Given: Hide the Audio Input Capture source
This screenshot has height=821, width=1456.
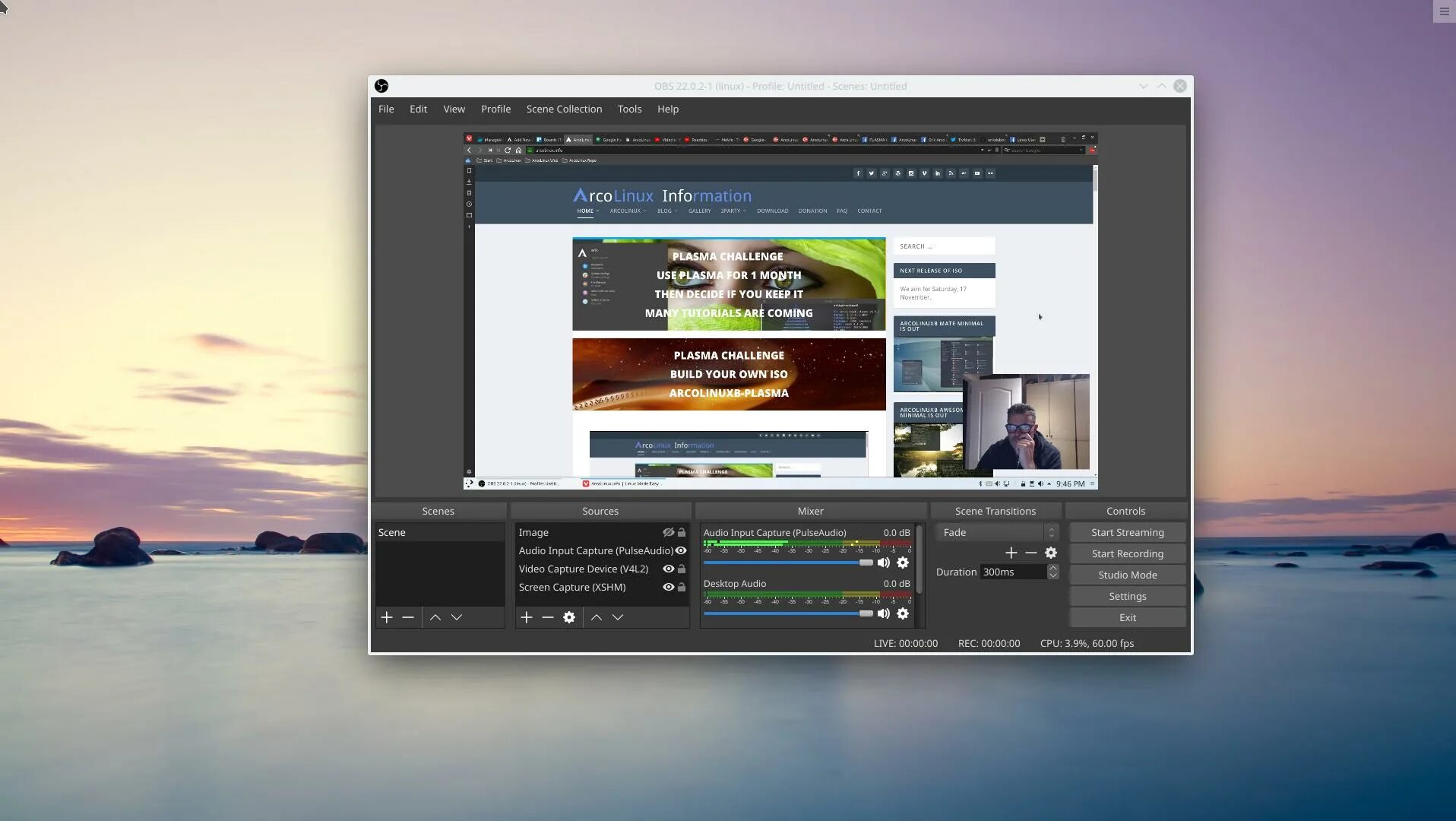Looking at the screenshot, I should pos(681,551).
